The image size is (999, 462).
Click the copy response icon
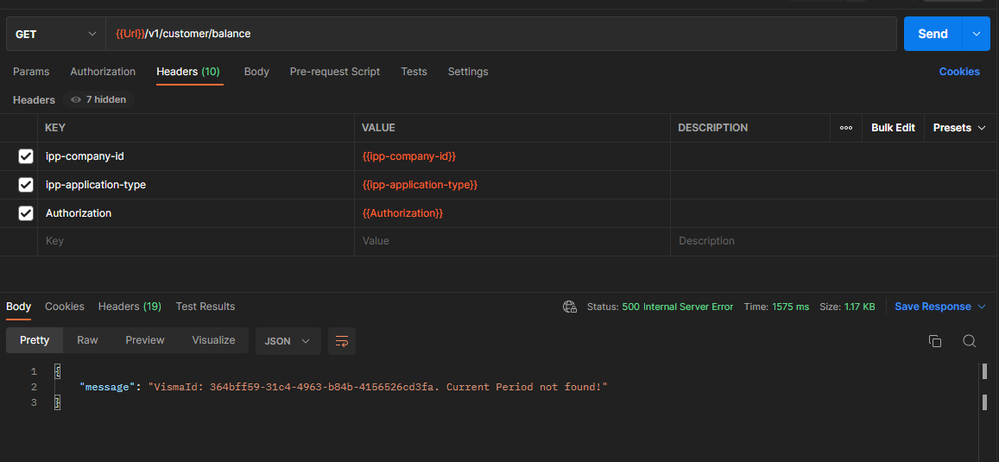click(x=935, y=341)
